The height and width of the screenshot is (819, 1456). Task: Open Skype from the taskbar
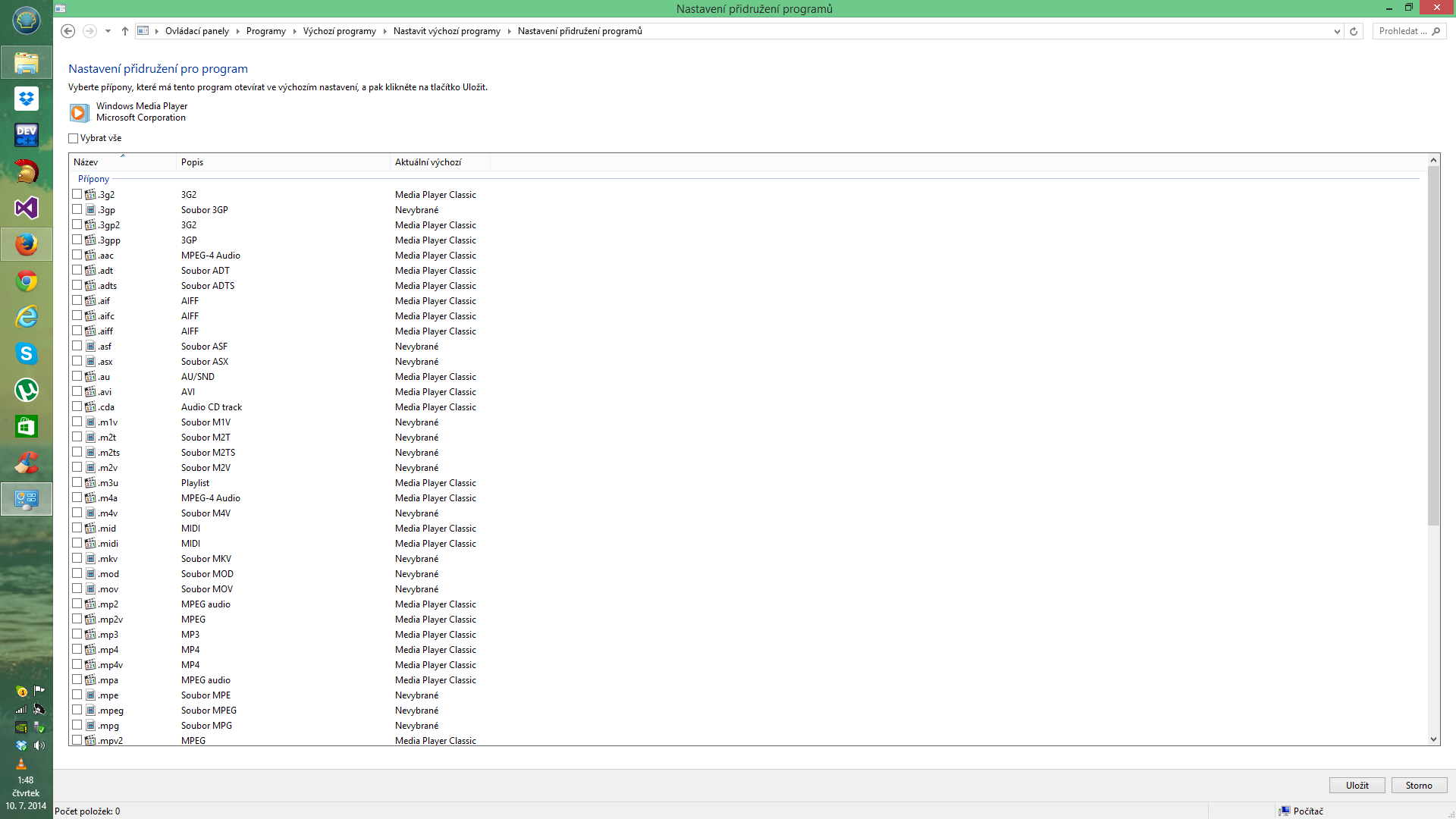pos(27,353)
